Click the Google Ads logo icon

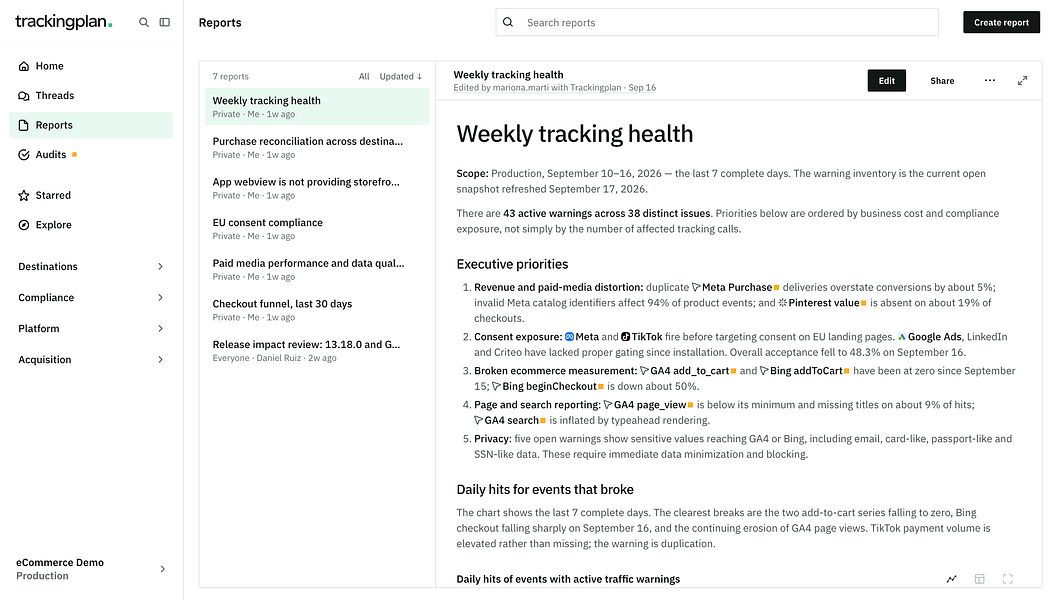[902, 337]
